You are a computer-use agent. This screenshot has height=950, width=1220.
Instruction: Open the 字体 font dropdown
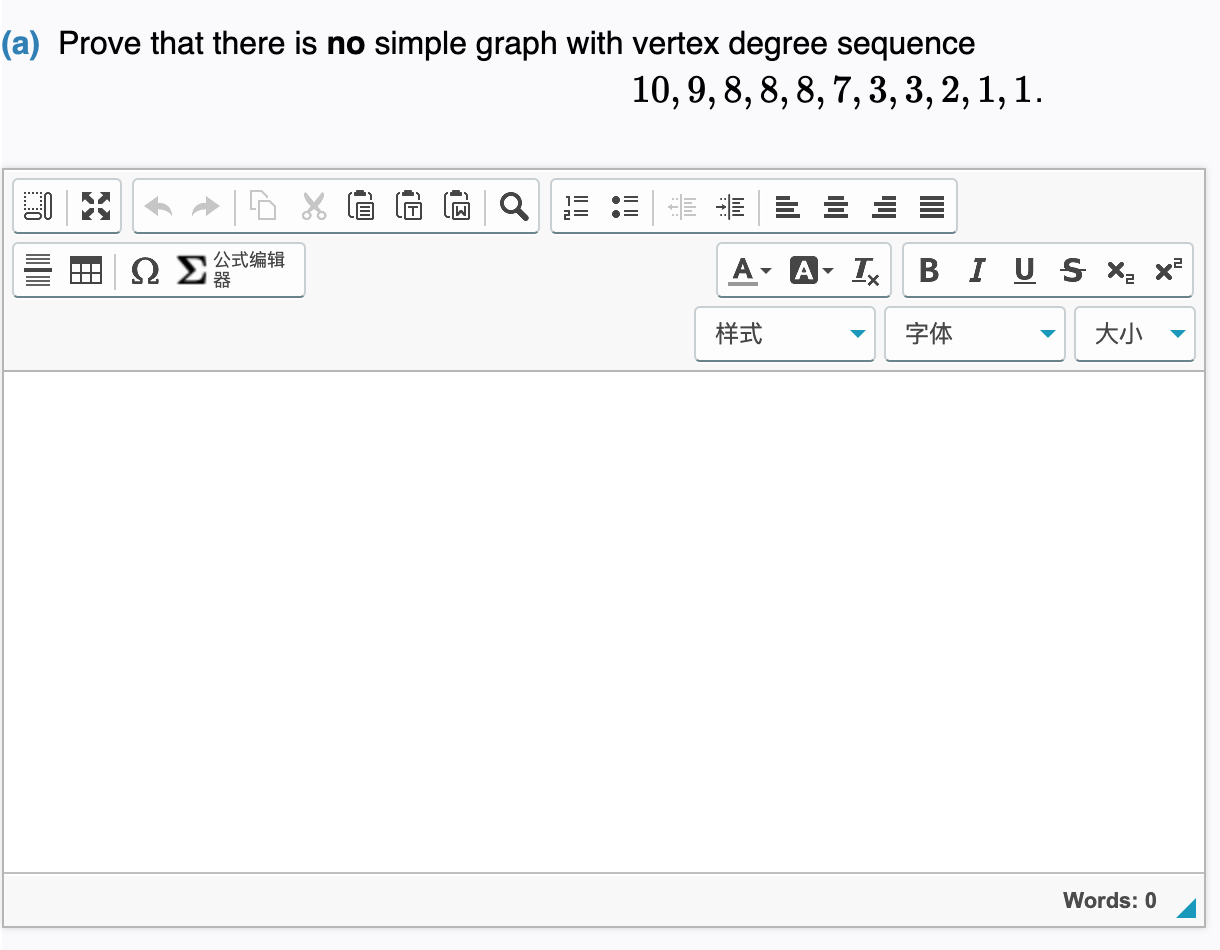tap(975, 334)
